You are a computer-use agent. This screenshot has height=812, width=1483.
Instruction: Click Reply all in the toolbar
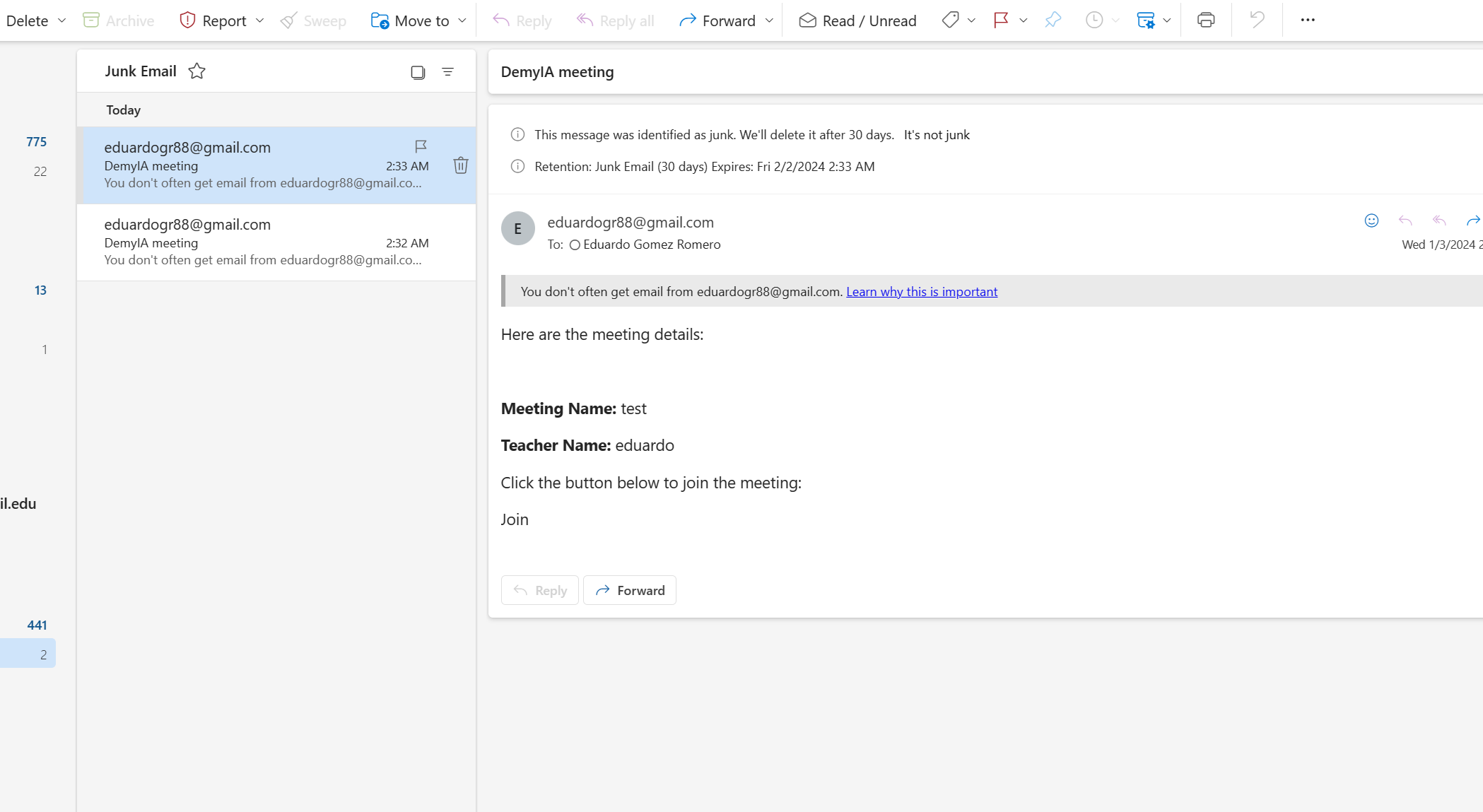615,20
